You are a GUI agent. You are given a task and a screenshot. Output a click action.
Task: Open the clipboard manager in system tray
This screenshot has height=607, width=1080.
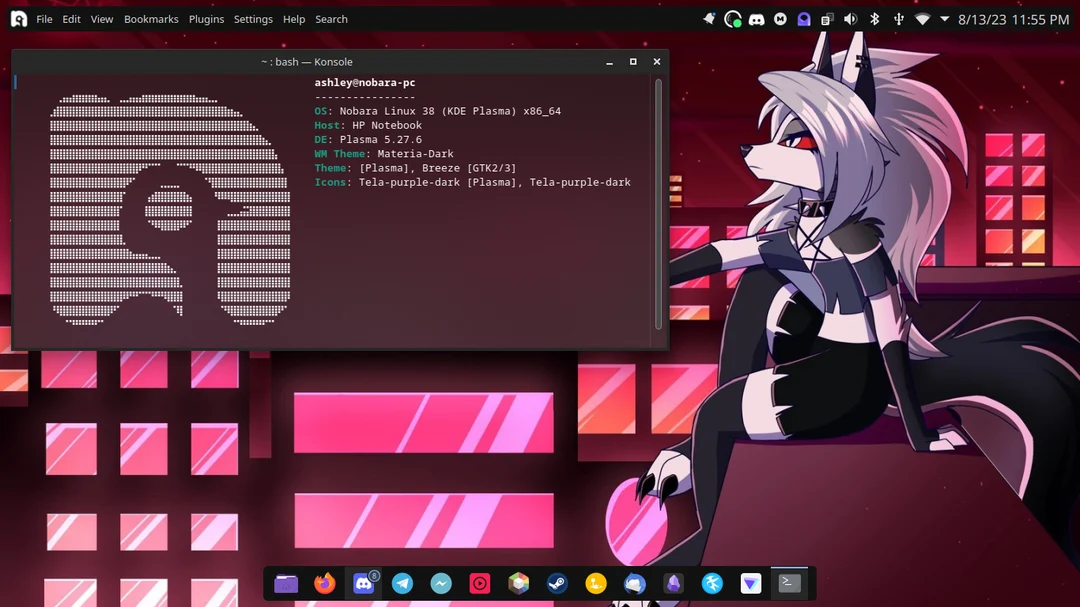[827, 18]
